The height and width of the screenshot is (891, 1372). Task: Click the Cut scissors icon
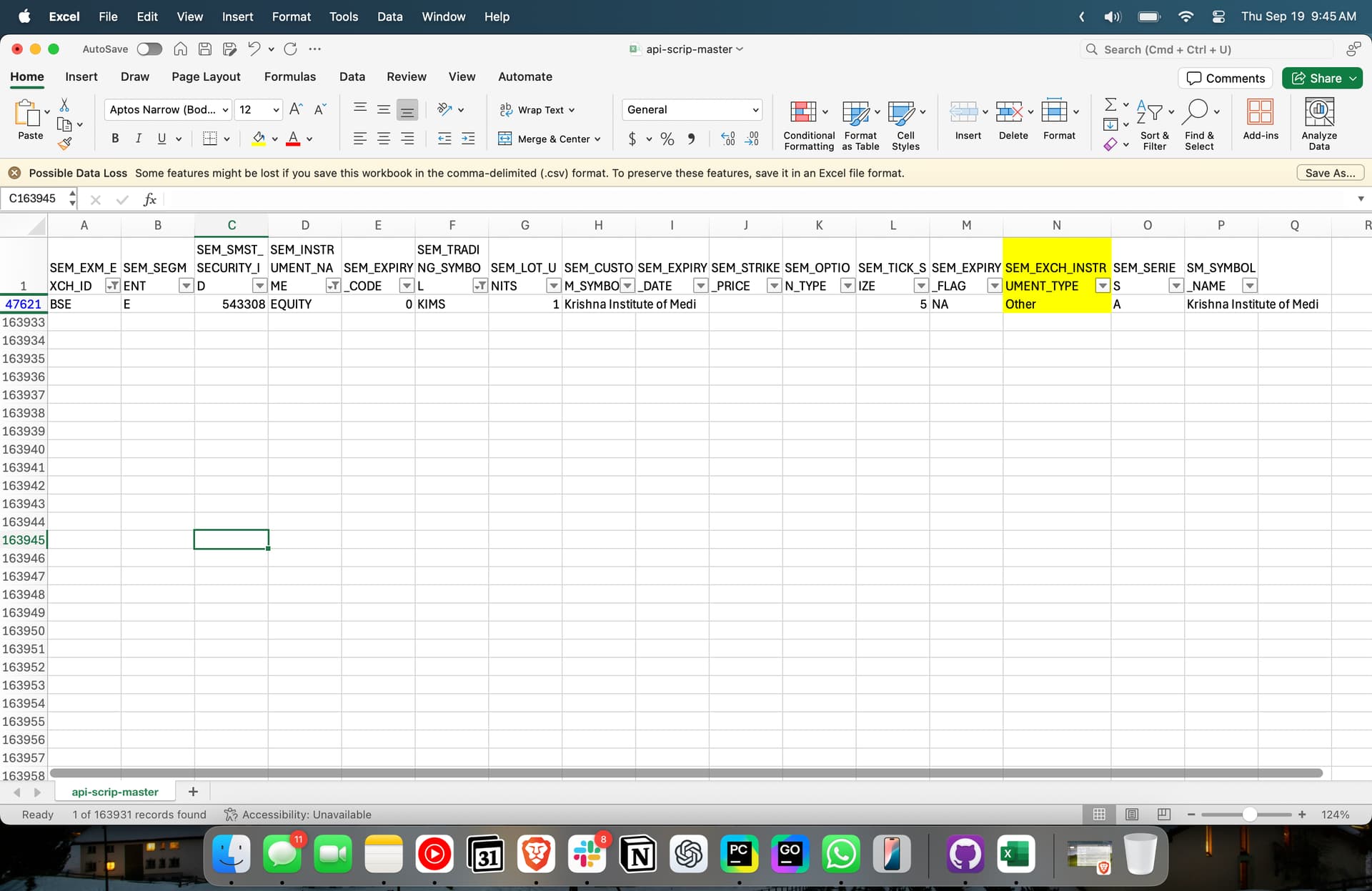coord(64,105)
